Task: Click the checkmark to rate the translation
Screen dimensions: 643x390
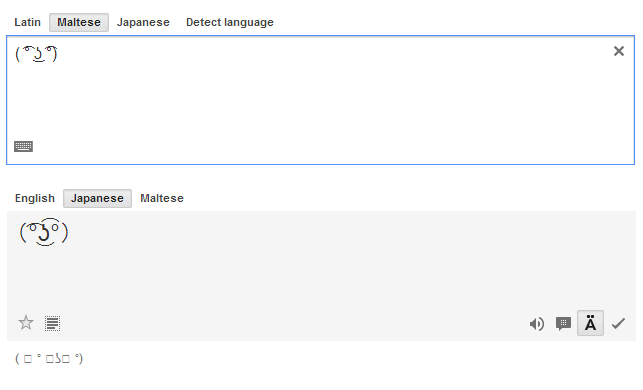Action: (618, 324)
